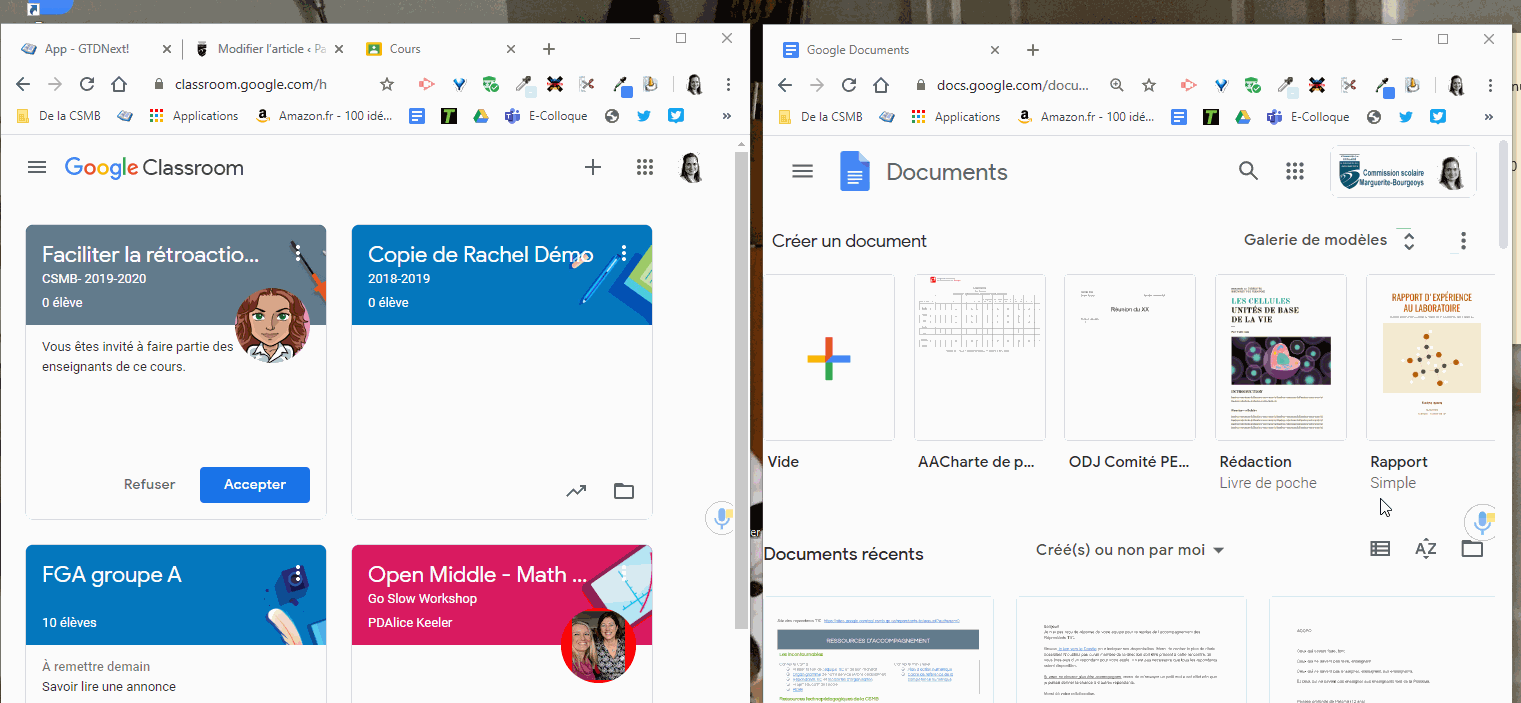Show more bookmarks chevron in Classroom window
The image size is (1521, 703).
(x=728, y=116)
